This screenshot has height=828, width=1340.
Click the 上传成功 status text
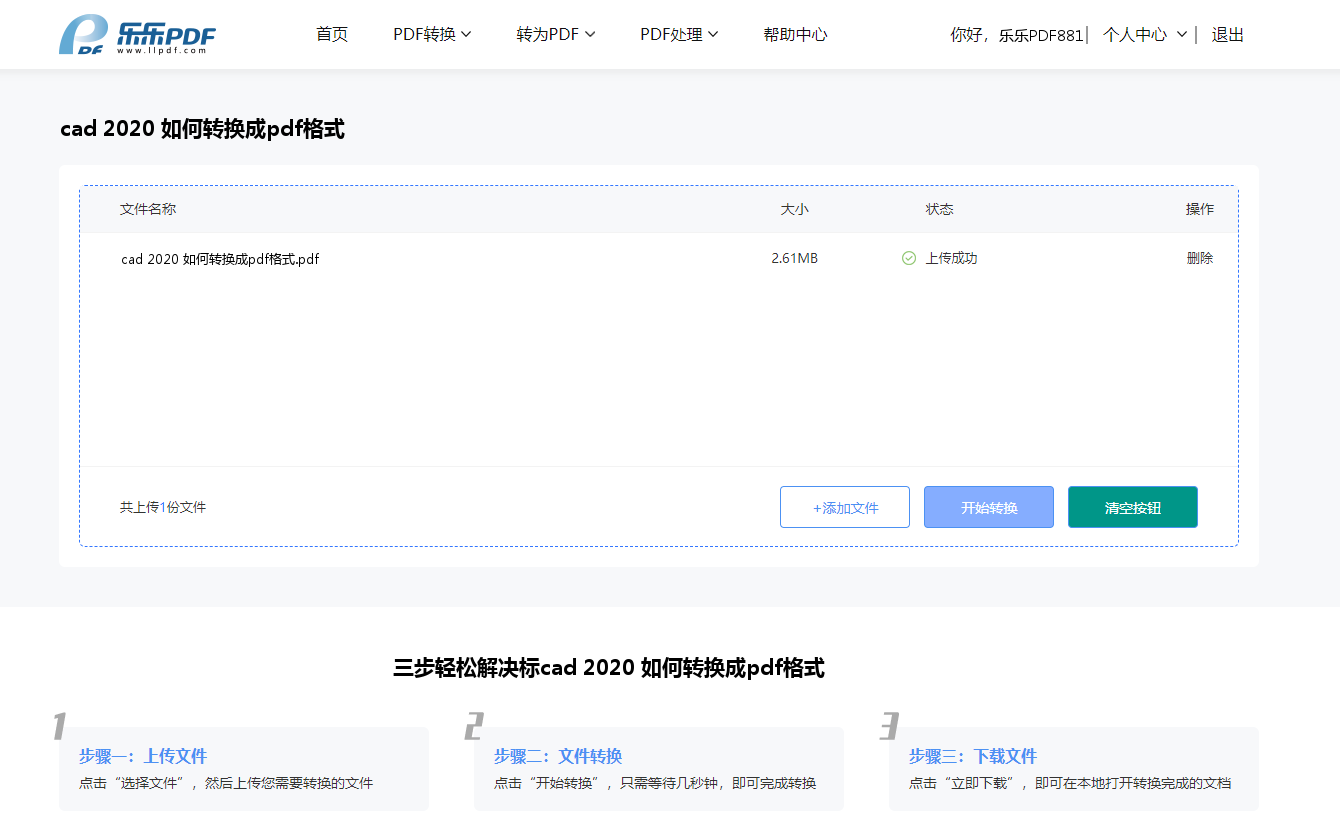point(951,258)
